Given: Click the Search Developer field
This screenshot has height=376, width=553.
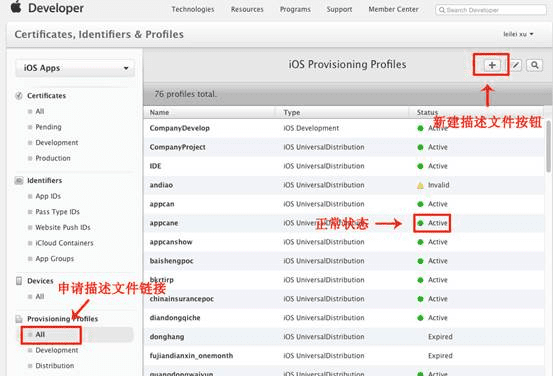Looking at the screenshot, I should tap(491, 10).
